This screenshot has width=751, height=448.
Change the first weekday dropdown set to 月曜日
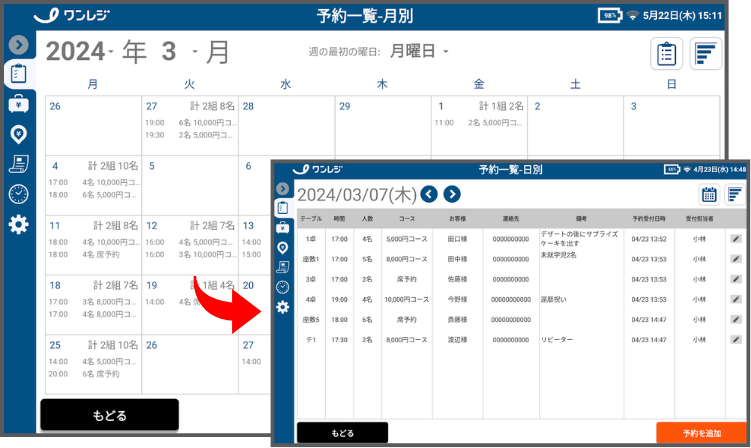[x=419, y=51]
